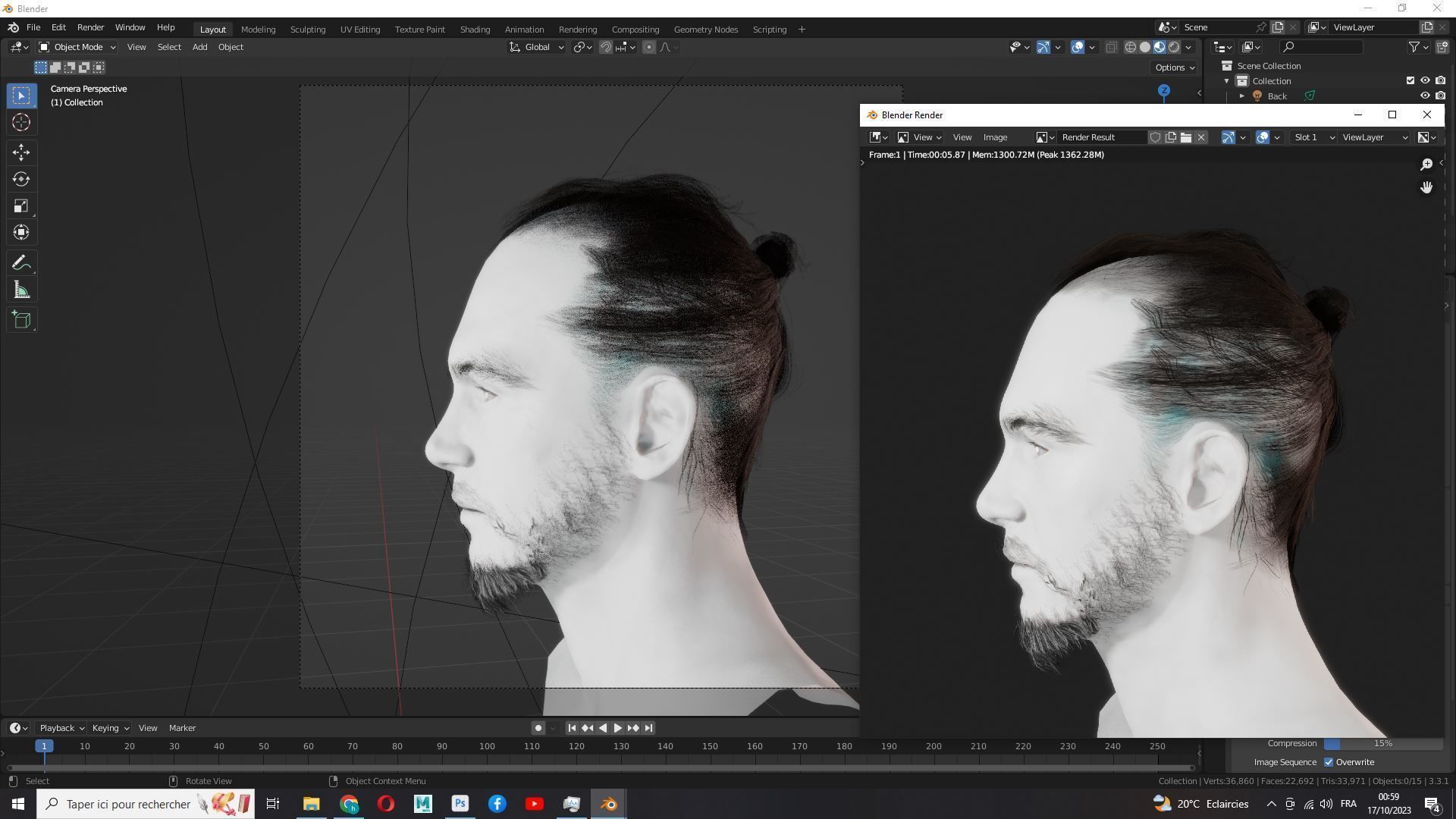Select the Cursor tool
The image size is (1456, 819).
pyautogui.click(x=21, y=122)
